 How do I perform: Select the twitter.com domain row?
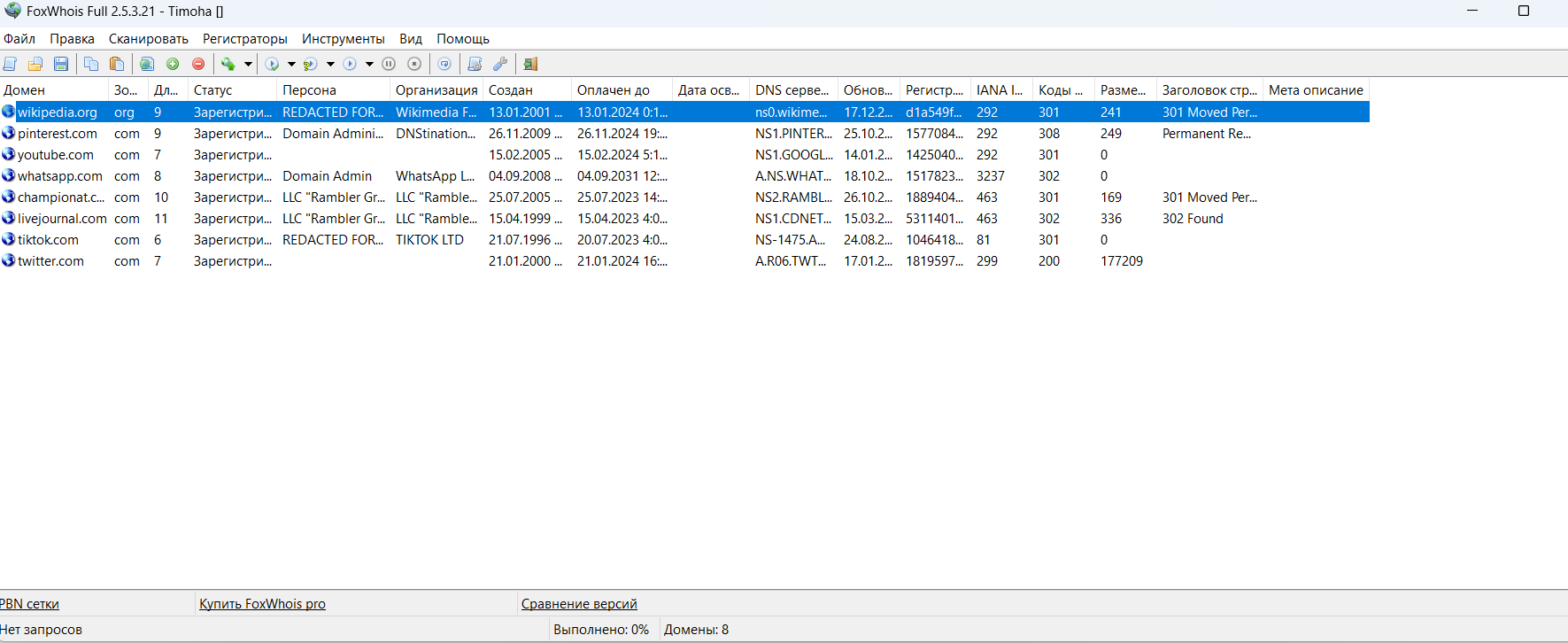[x=684, y=261]
